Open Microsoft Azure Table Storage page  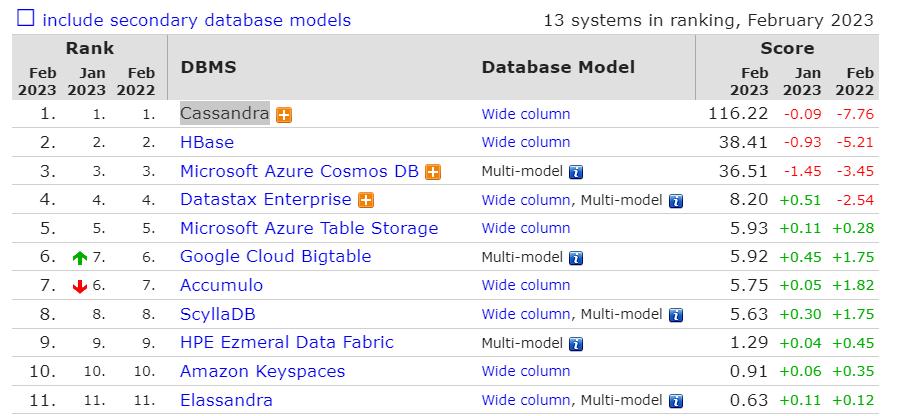[309, 228]
